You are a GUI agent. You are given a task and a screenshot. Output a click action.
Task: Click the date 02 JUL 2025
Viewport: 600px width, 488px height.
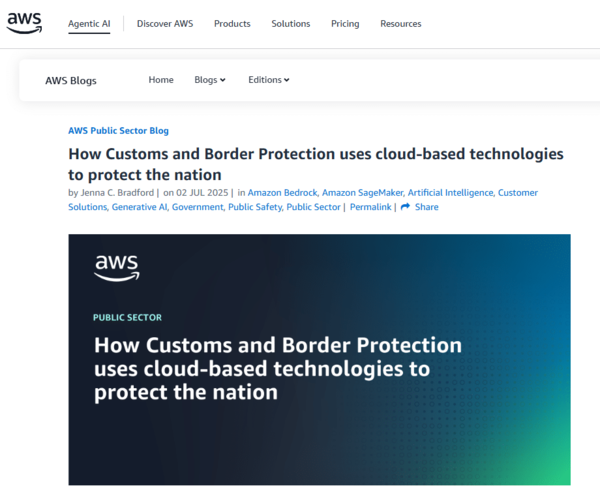[x=202, y=193]
